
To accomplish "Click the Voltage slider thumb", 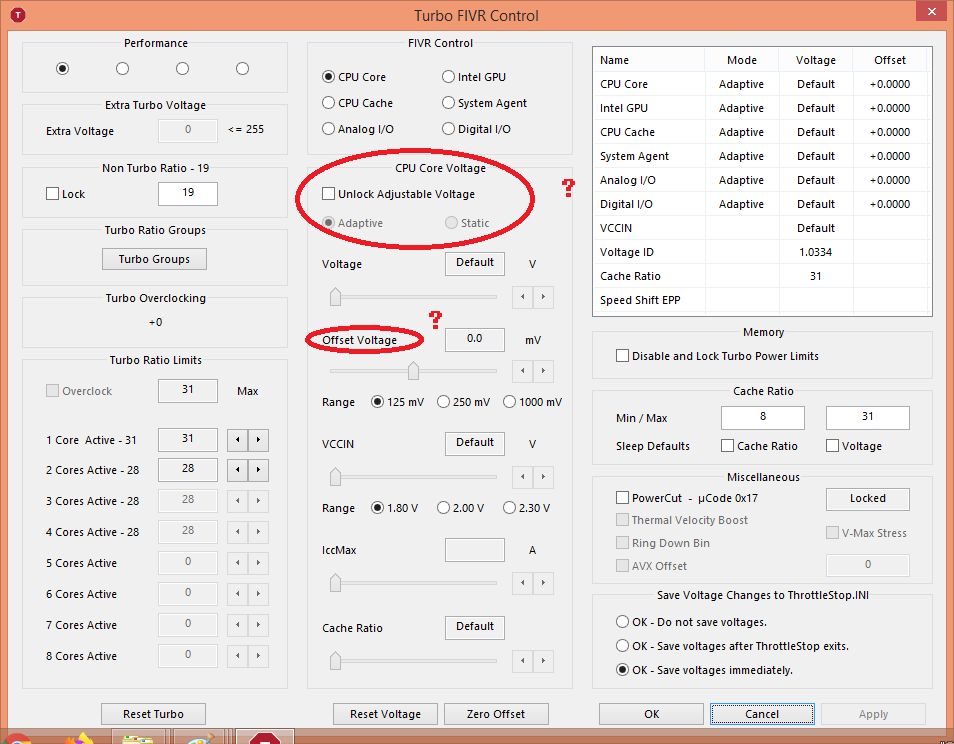I will [335, 296].
